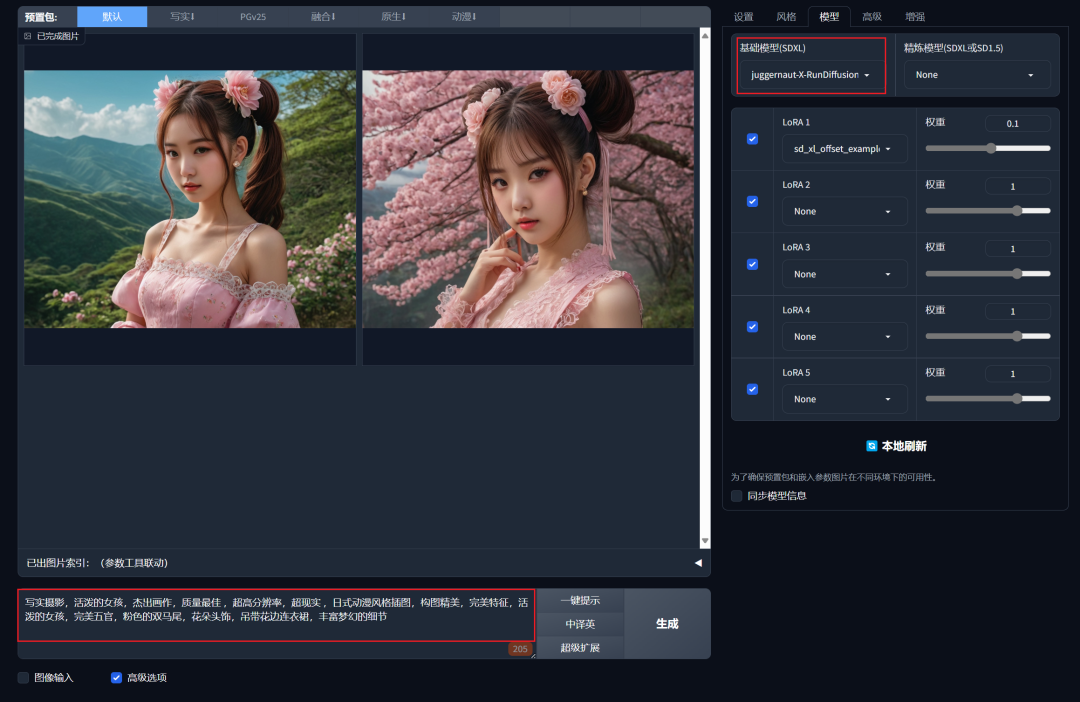Image resolution: width=1080 pixels, height=702 pixels.
Task: Switch to the 设置 tab
Action: [743, 17]
